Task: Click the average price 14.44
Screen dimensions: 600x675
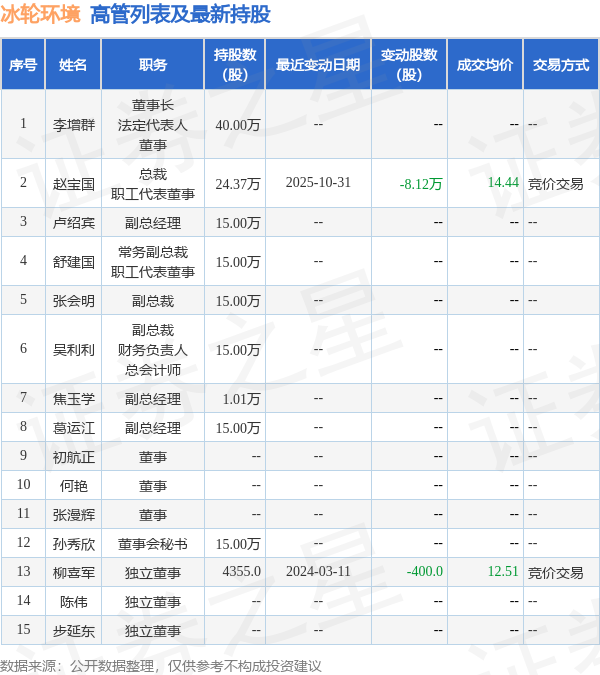Action: 503,183
